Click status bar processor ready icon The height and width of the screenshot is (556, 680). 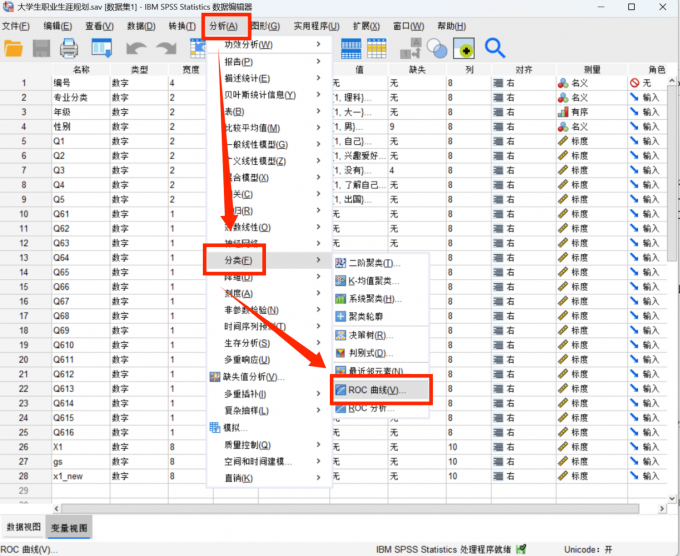[521, 549]
